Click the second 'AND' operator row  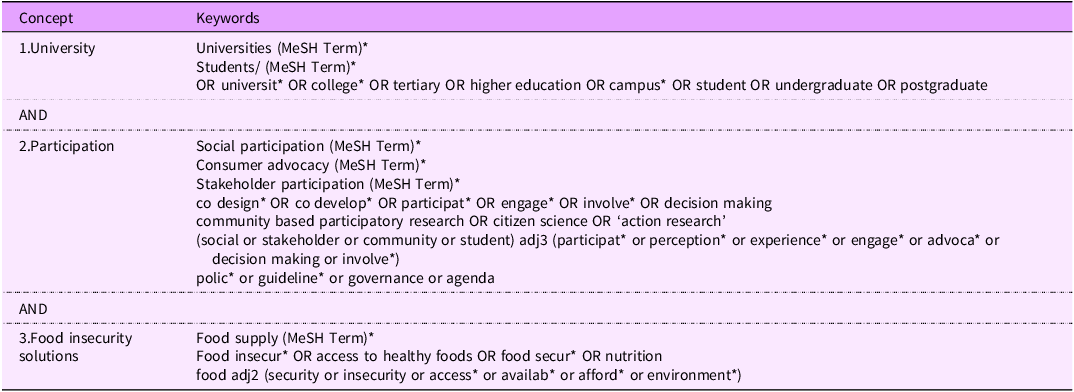click(537, 309)
